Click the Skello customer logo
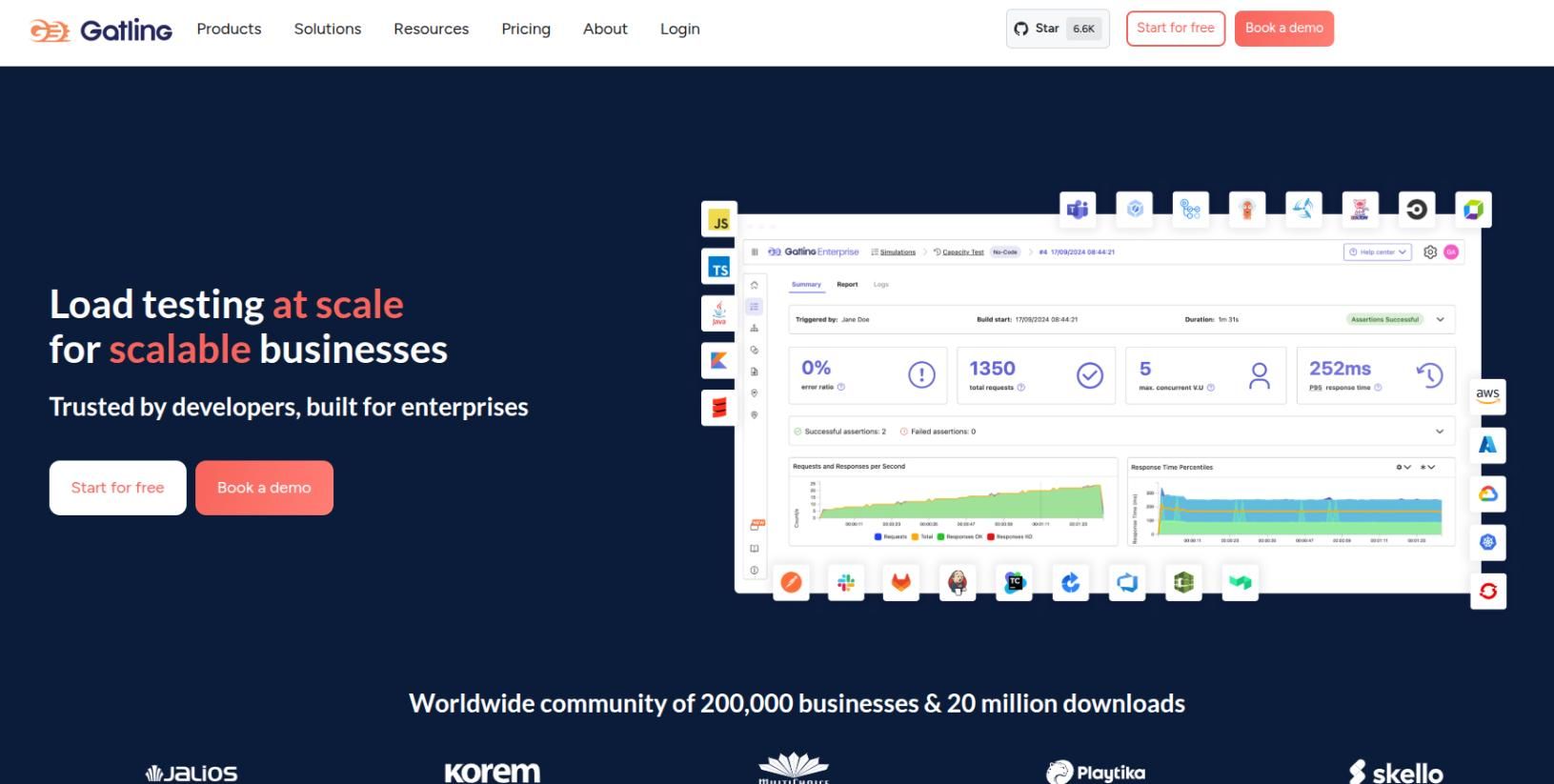The height and width of the screenshot is (784, 1554). tap(1396, 772)
